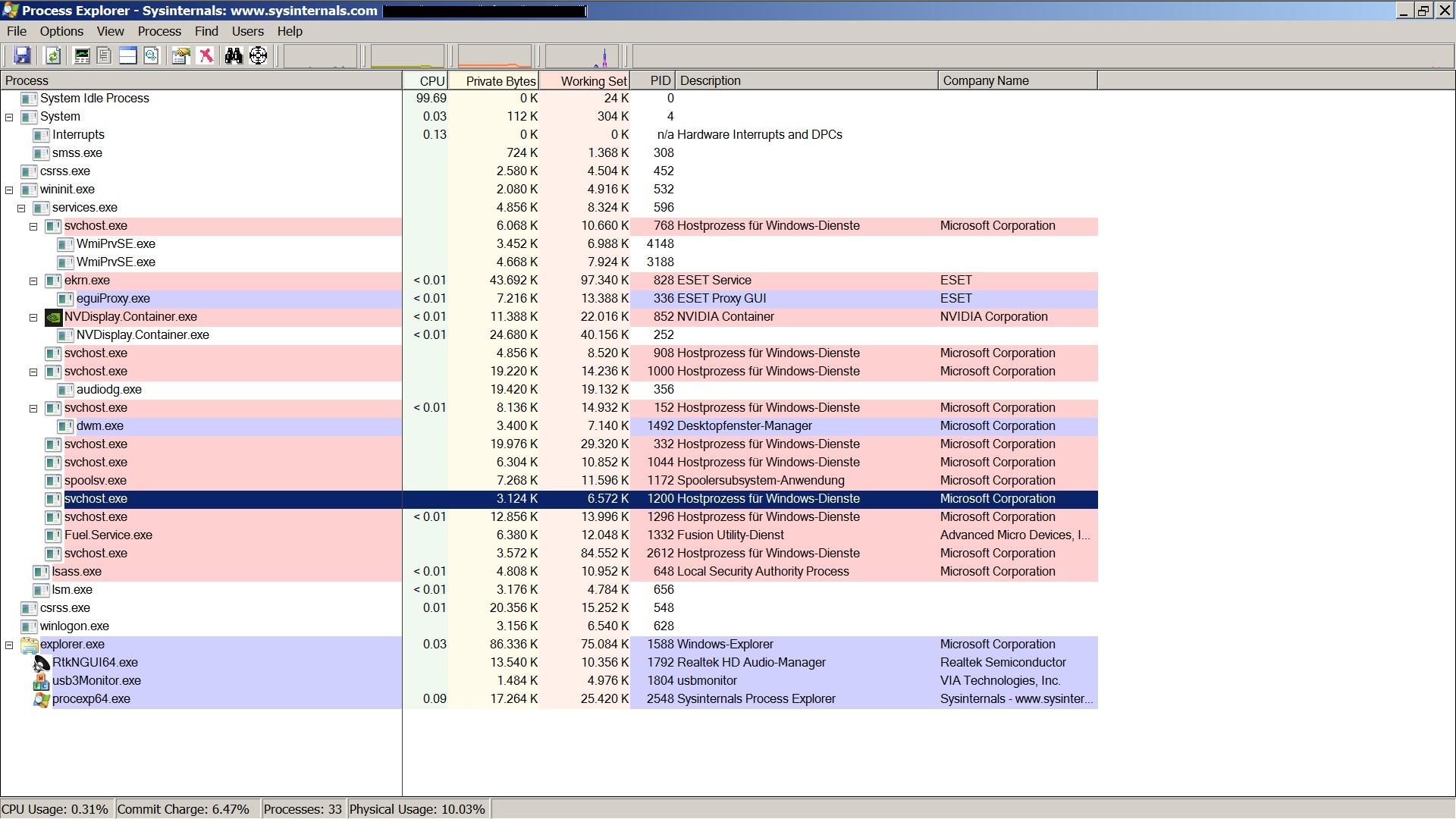Collapse the svchost.exe PID 152 node

point(33,409)
